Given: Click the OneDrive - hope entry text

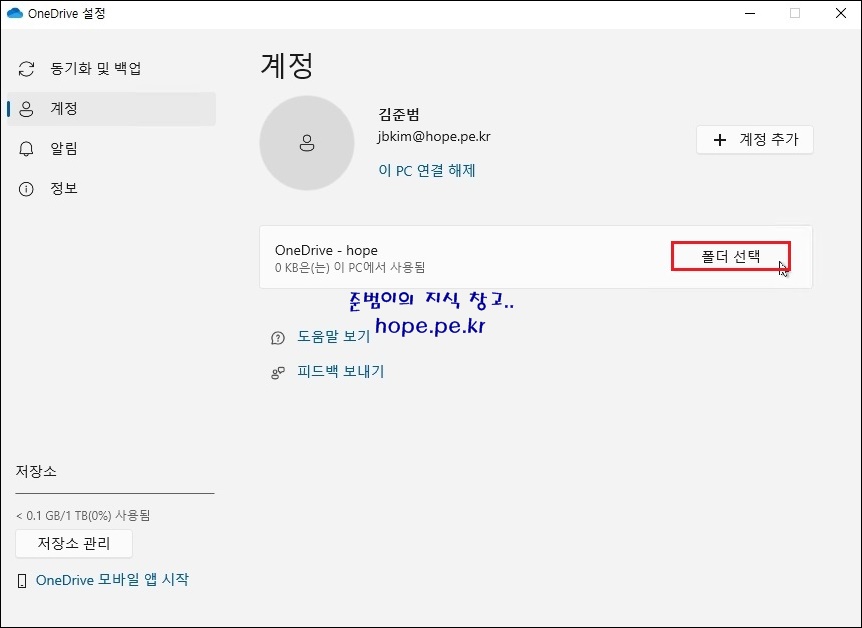Looking at the screenshot, I should (326, 250).
